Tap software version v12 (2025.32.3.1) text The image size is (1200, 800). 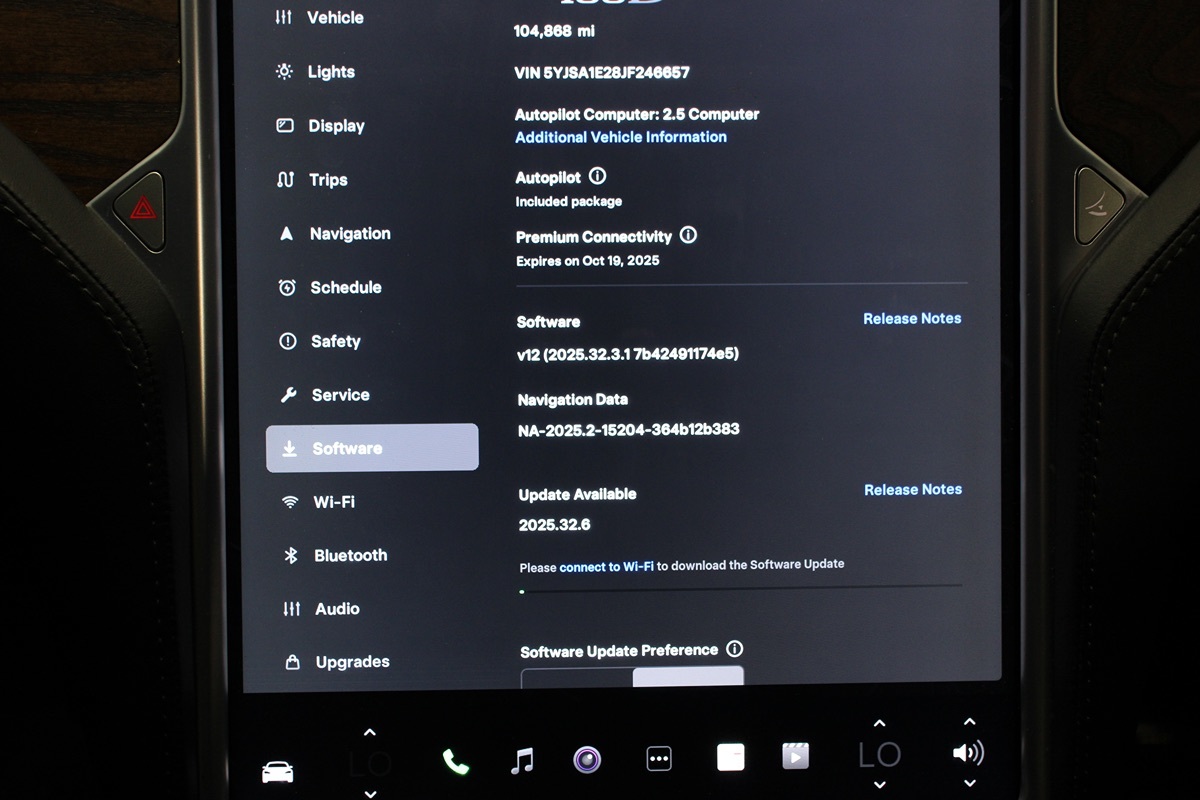(x=628, y=354)
